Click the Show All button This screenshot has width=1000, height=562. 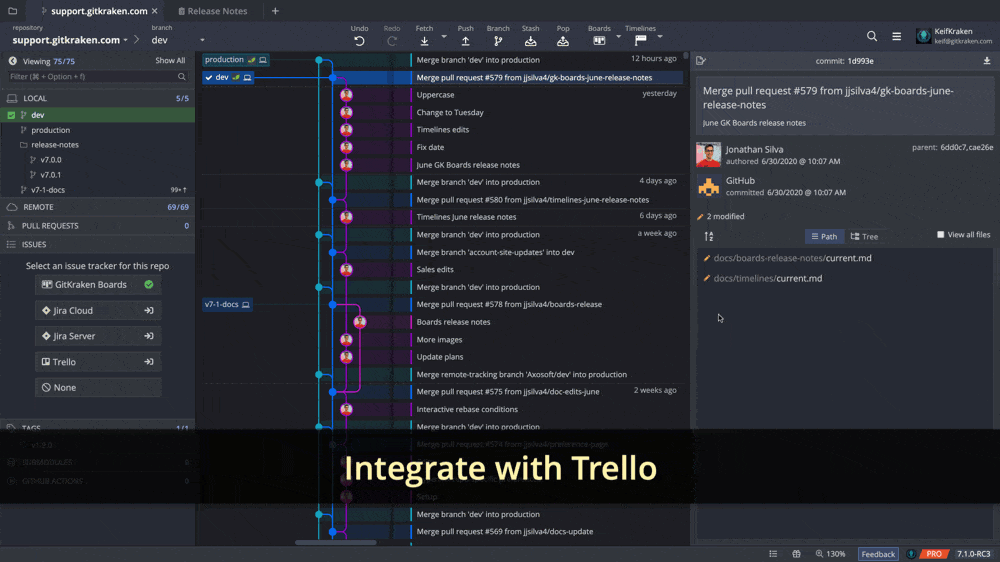(170, 61)
